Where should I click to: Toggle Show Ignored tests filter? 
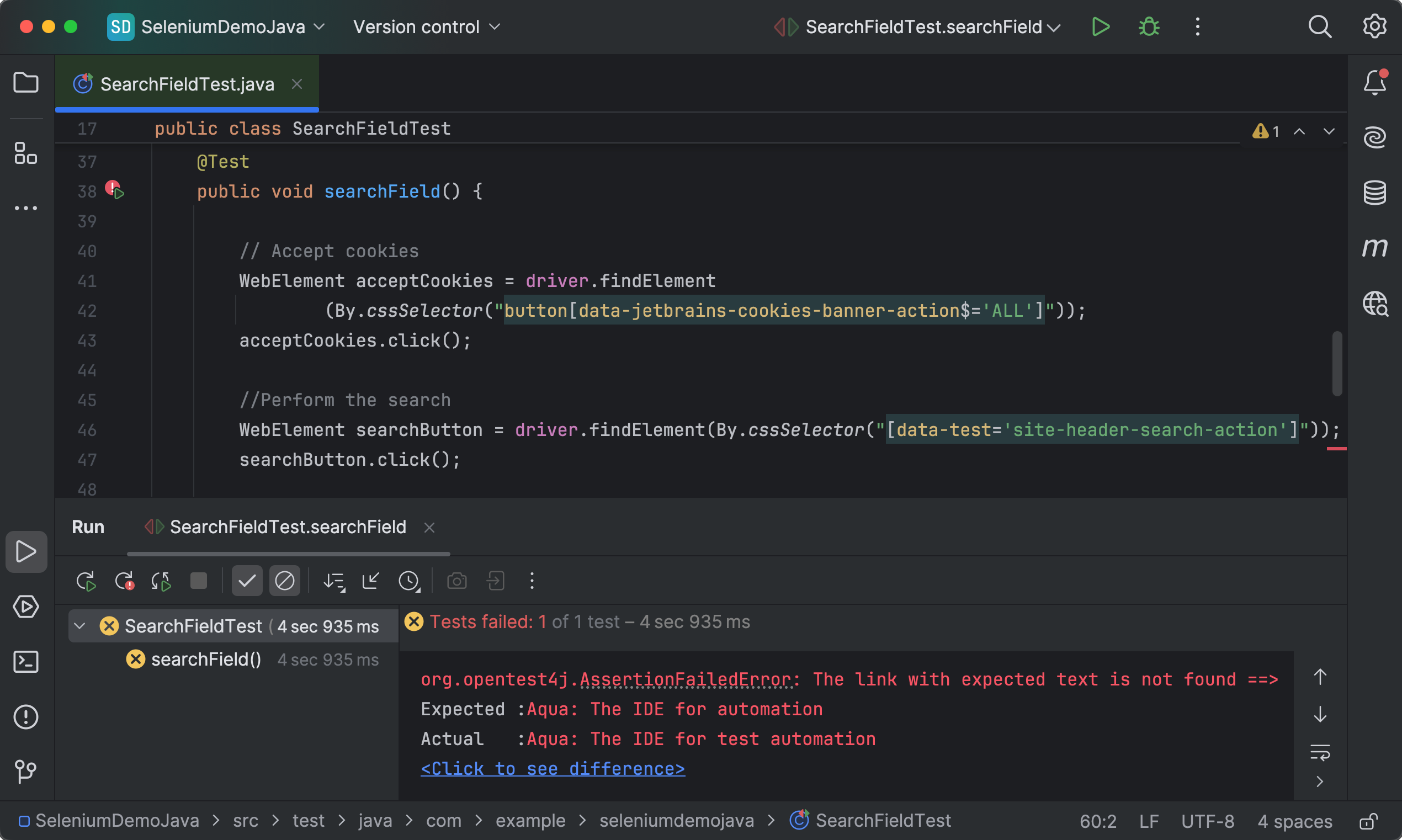point(285,580)
